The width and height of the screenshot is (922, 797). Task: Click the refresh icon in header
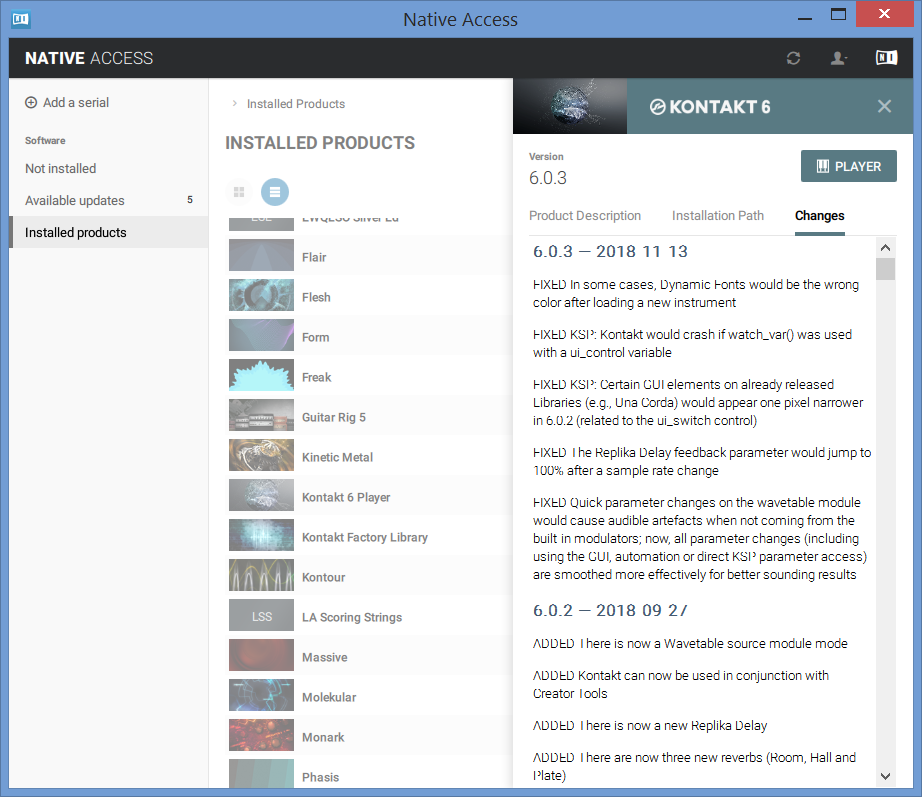click(793, 58)
